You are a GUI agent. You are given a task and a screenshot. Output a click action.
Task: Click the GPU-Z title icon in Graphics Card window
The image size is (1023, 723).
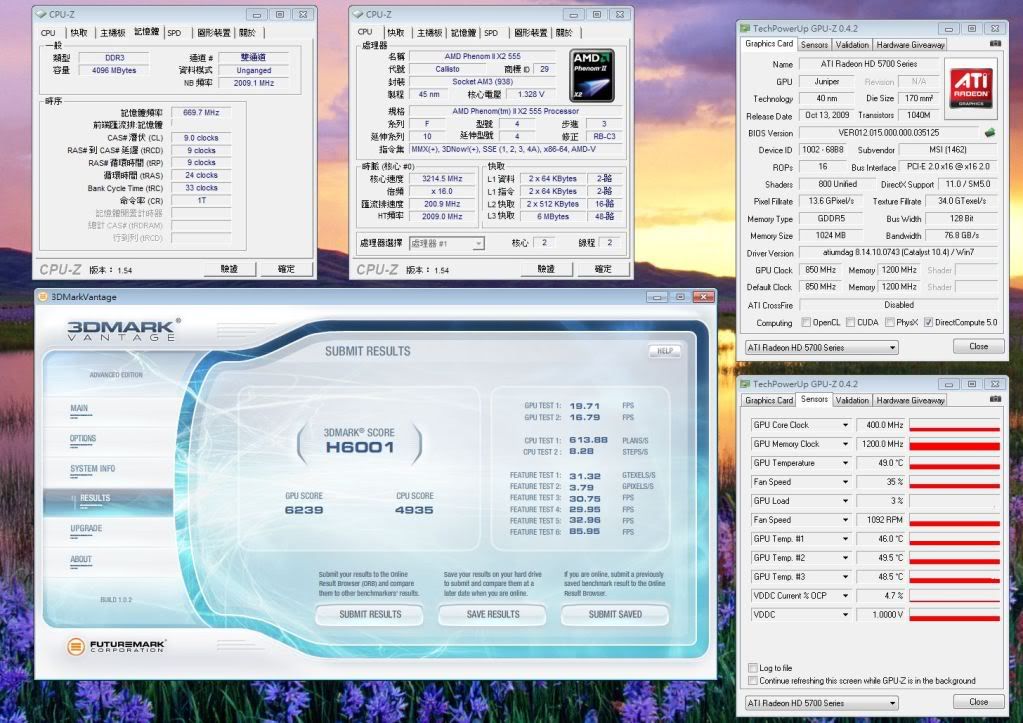tap(745, 28)
